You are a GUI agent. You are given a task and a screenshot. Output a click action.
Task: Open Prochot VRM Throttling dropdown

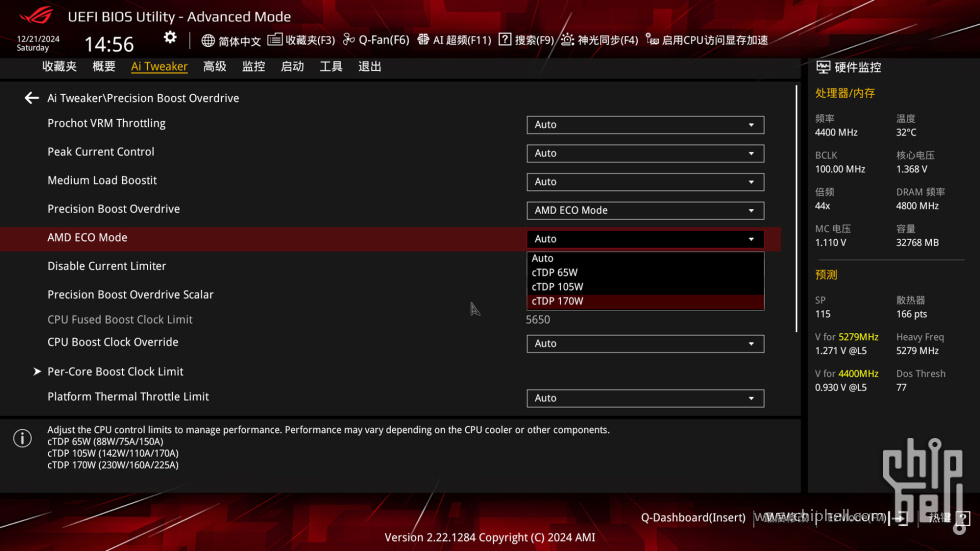click(645, 125)
